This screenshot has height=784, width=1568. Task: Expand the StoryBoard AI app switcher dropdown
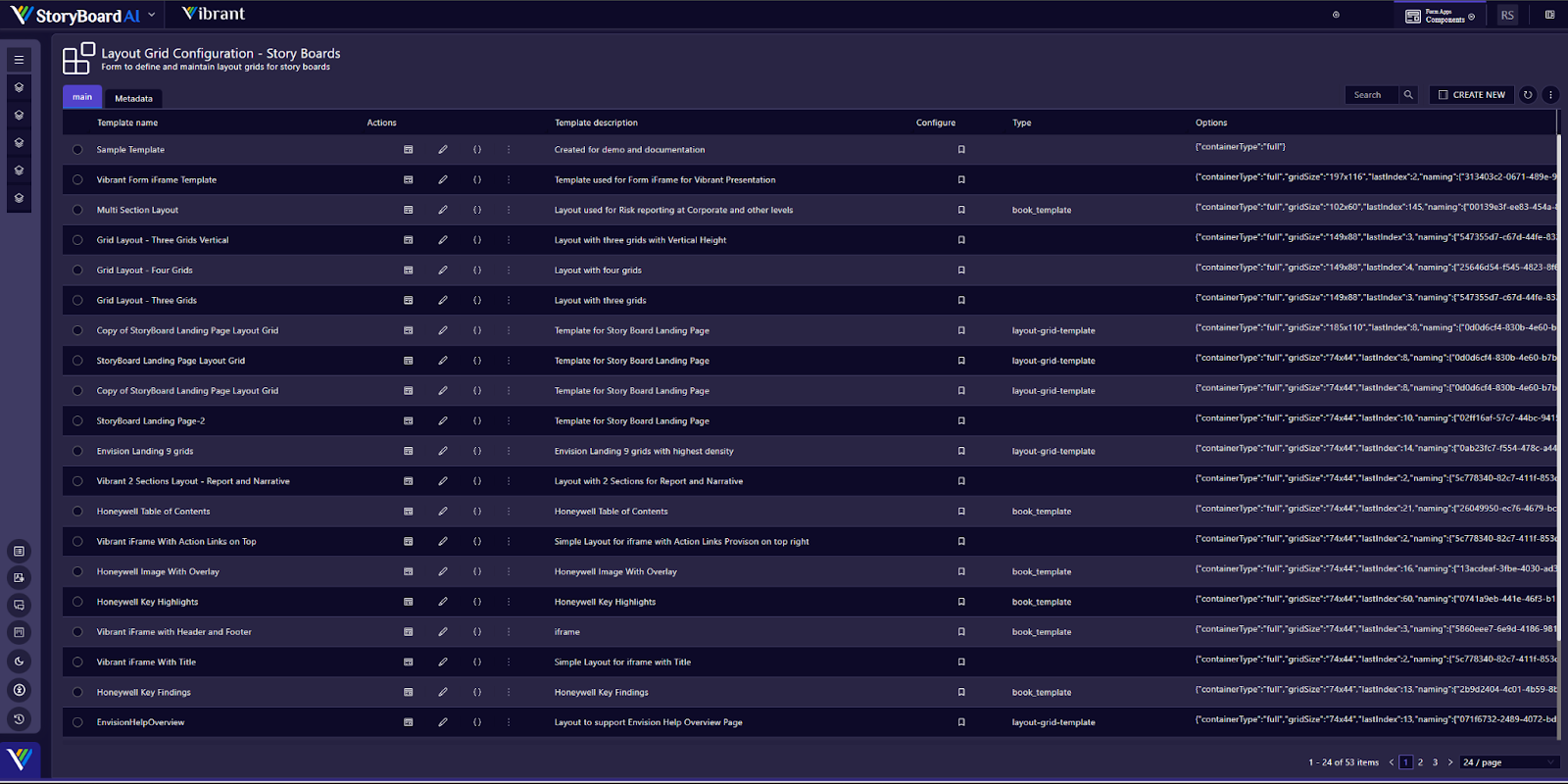[x=152, y=16]
